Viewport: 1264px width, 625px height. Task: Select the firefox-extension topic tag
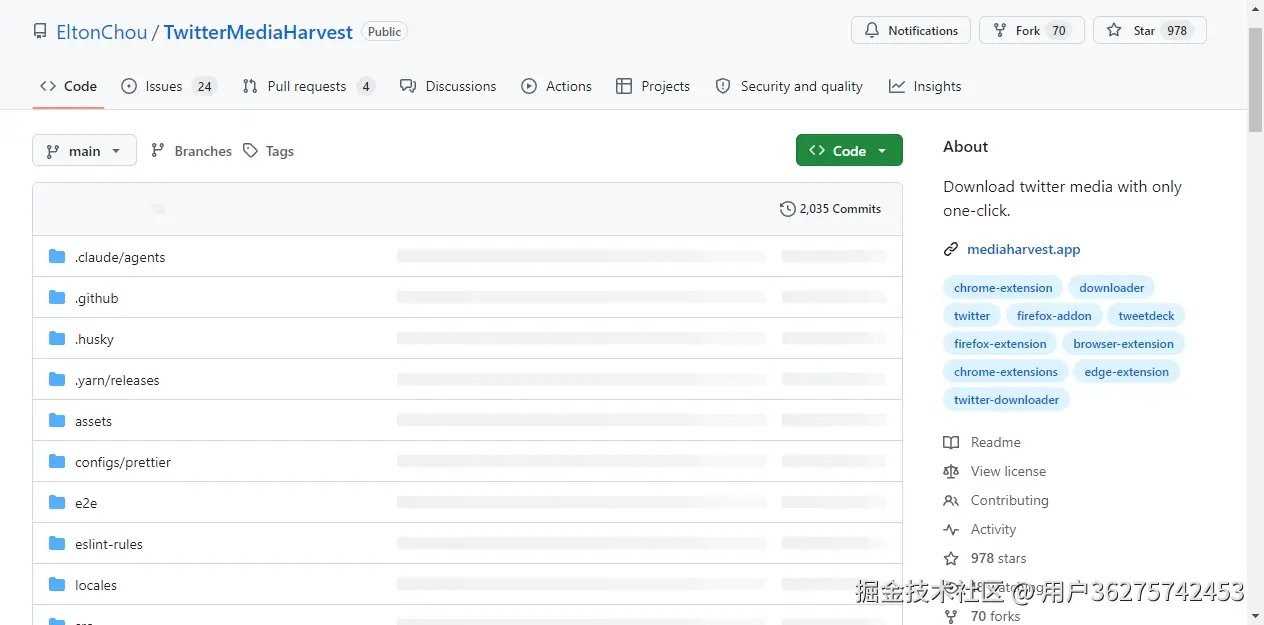tap(1000, 344)
